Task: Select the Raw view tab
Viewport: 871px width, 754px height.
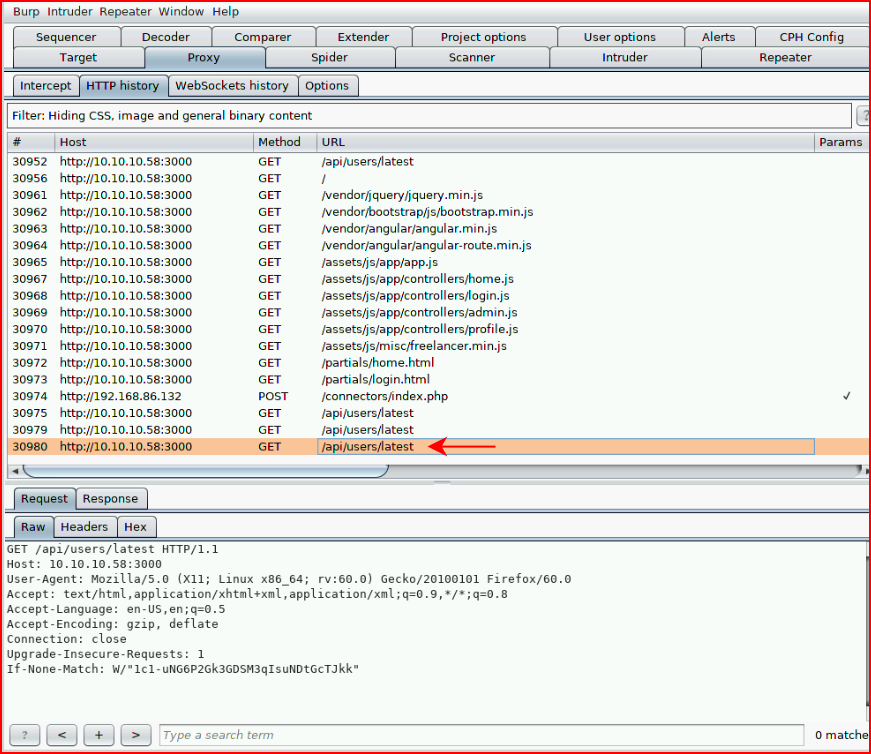Action: pos(33,527)
